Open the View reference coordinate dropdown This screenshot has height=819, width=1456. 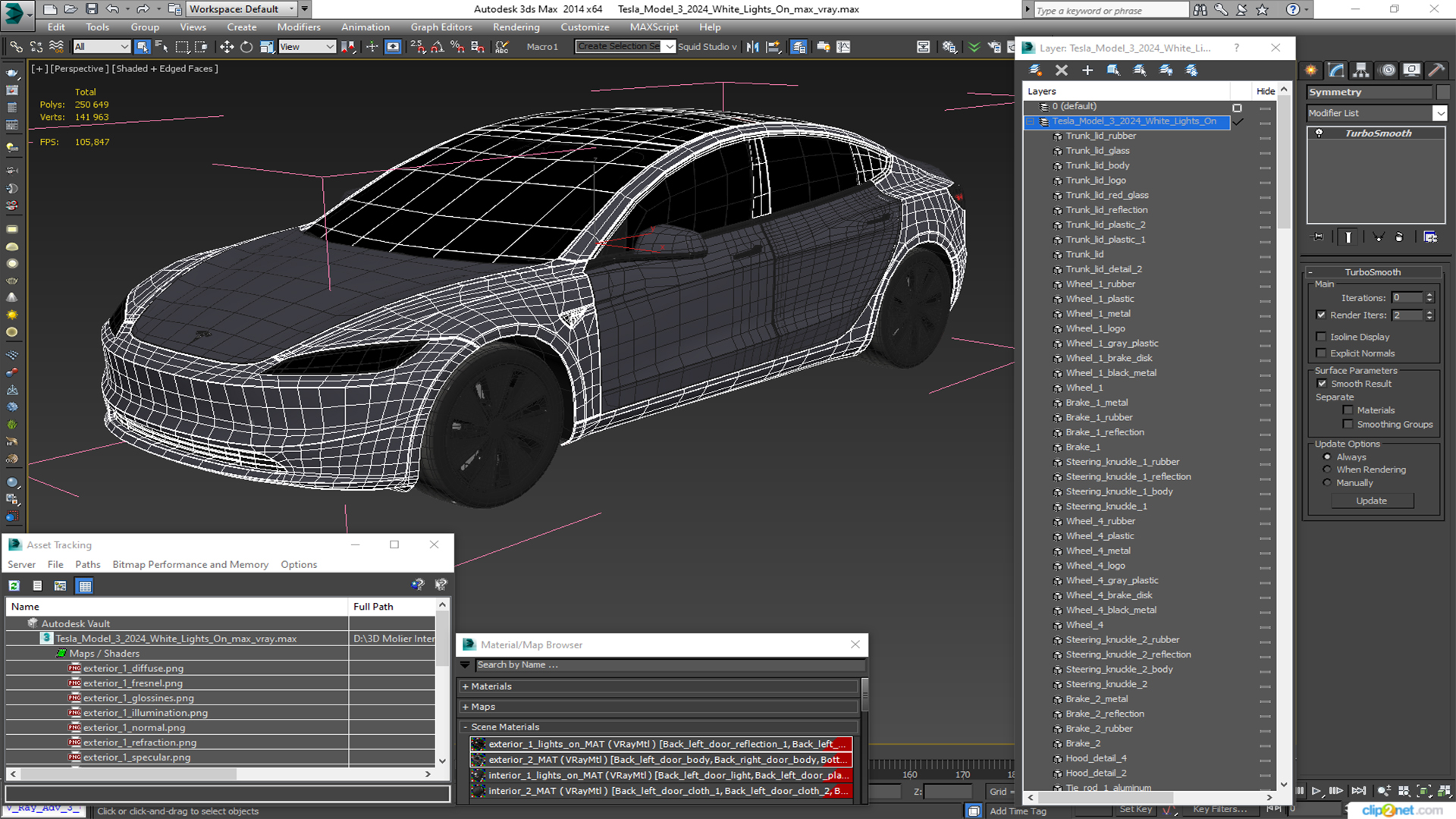[x=306, y=47]
